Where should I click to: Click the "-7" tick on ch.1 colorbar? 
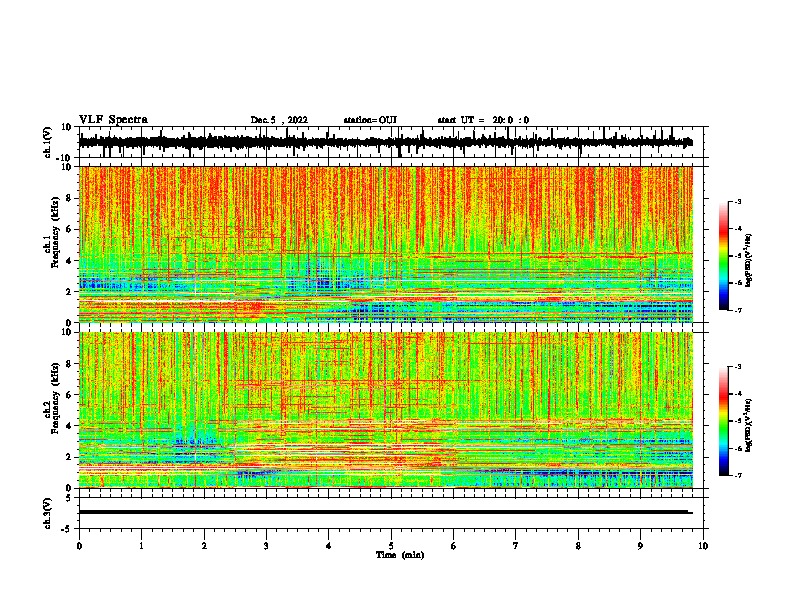pos(737,310)
